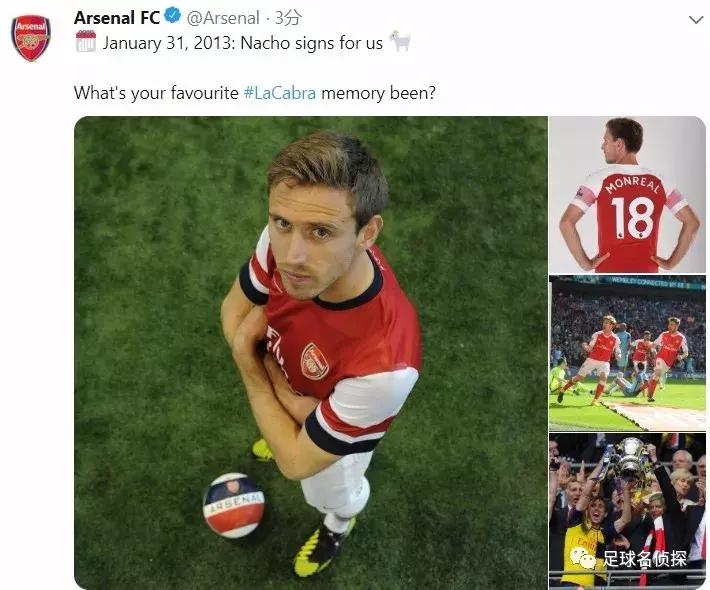Click the calendar emoji before the date
This screenshot has height=590, width=710.
pyautogui.click(x=85, y=42)
